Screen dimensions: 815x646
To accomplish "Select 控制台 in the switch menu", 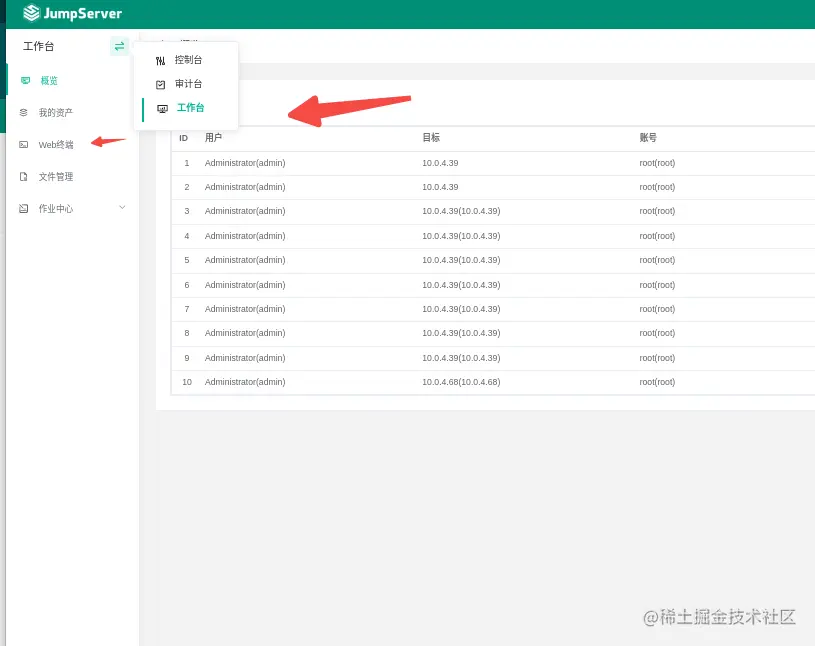I will click(x=188, y=60).
